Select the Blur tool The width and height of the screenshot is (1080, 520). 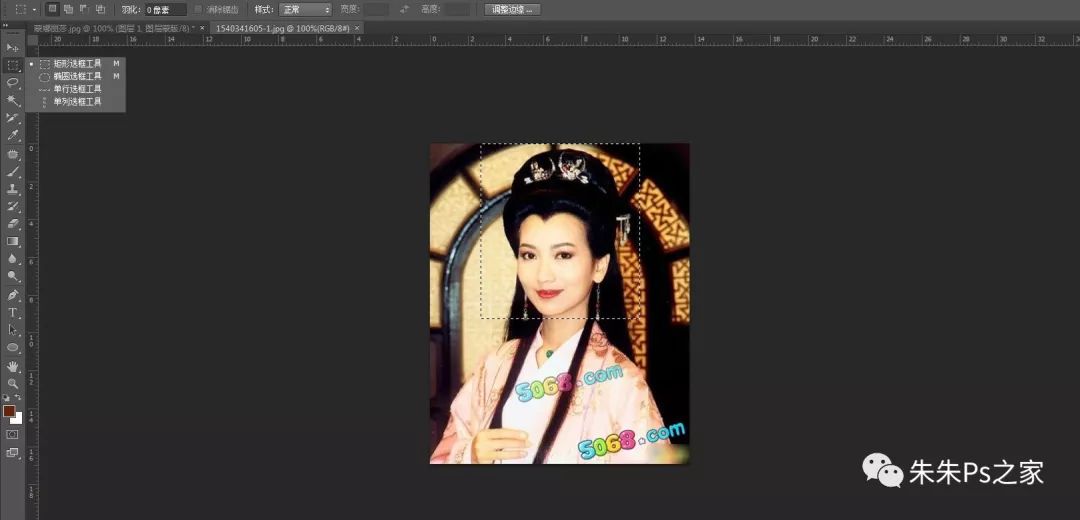[x=12, y=259]
